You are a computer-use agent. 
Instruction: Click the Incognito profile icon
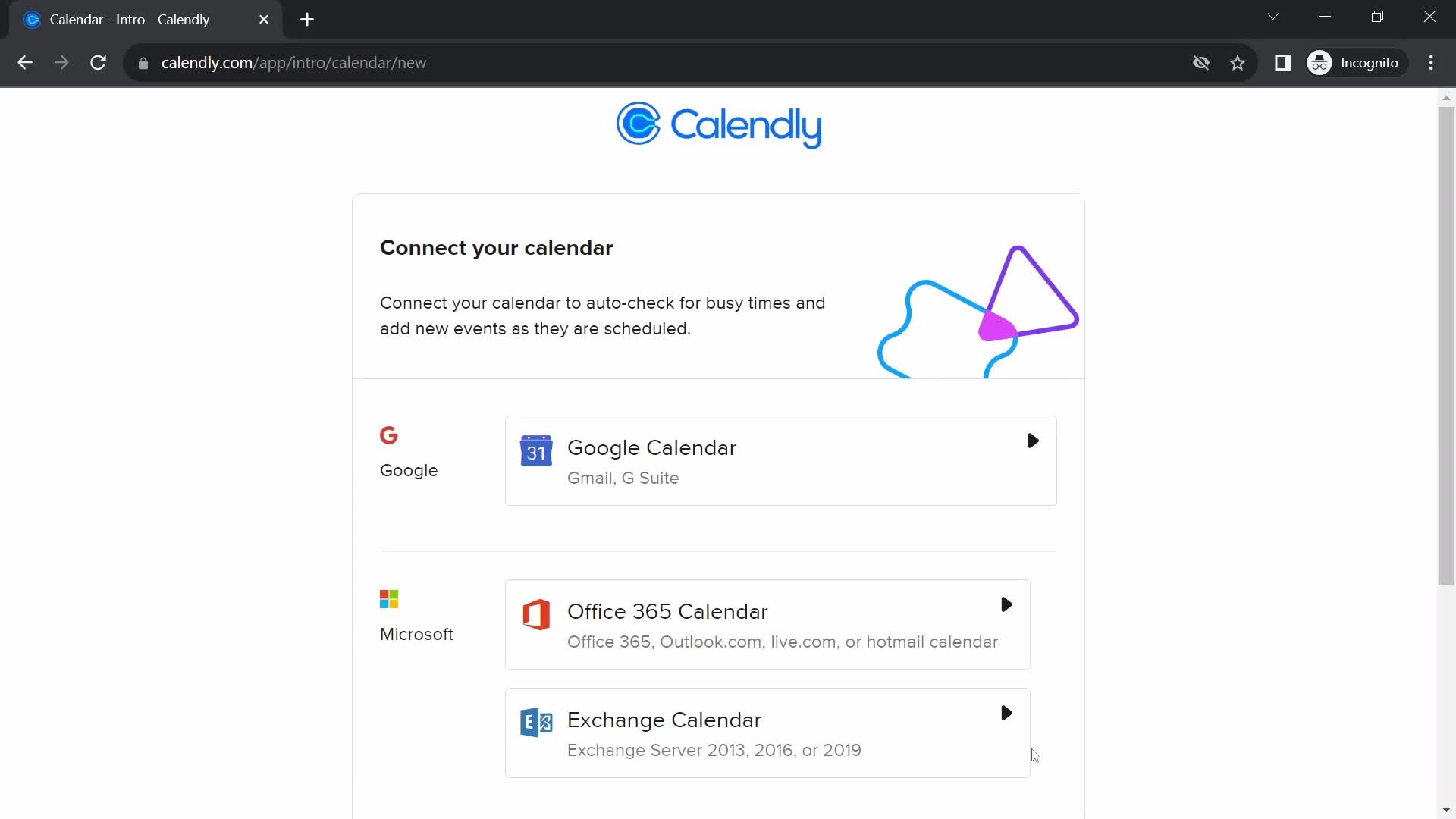pos(1320,62)
